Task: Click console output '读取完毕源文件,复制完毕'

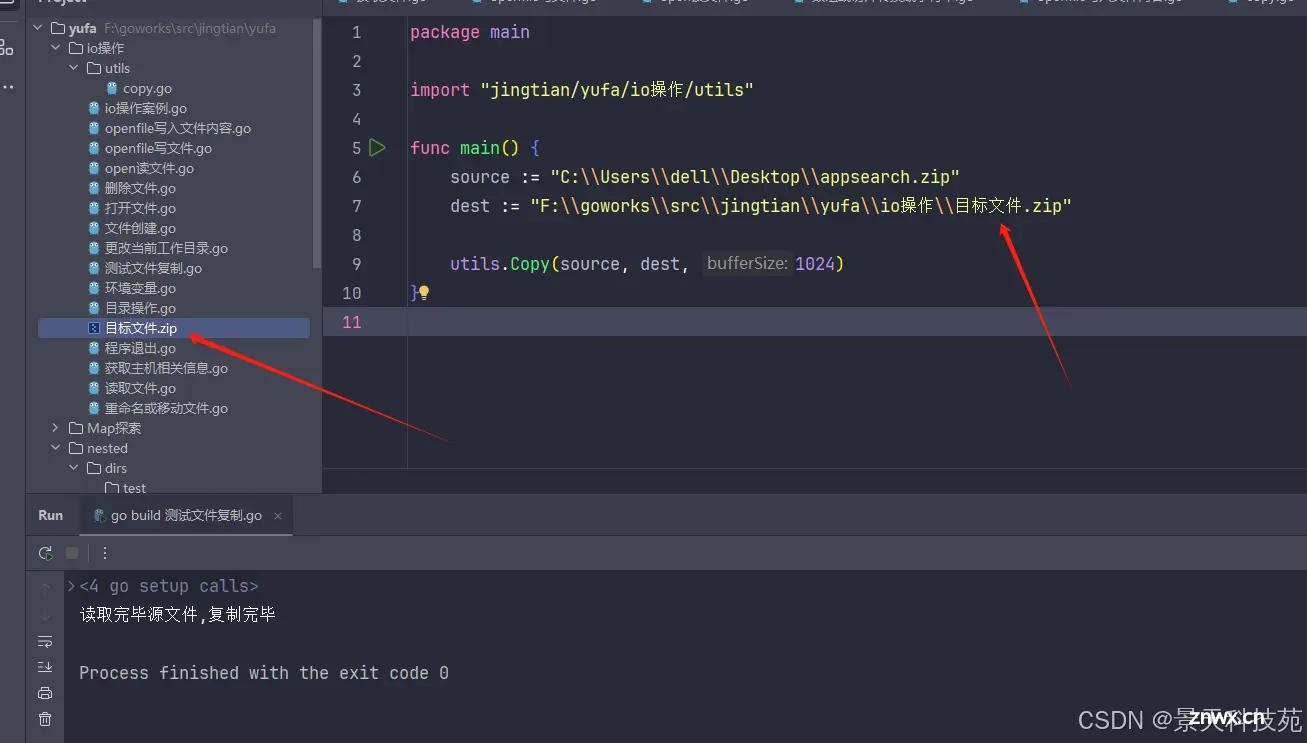Action: (178, 615)
